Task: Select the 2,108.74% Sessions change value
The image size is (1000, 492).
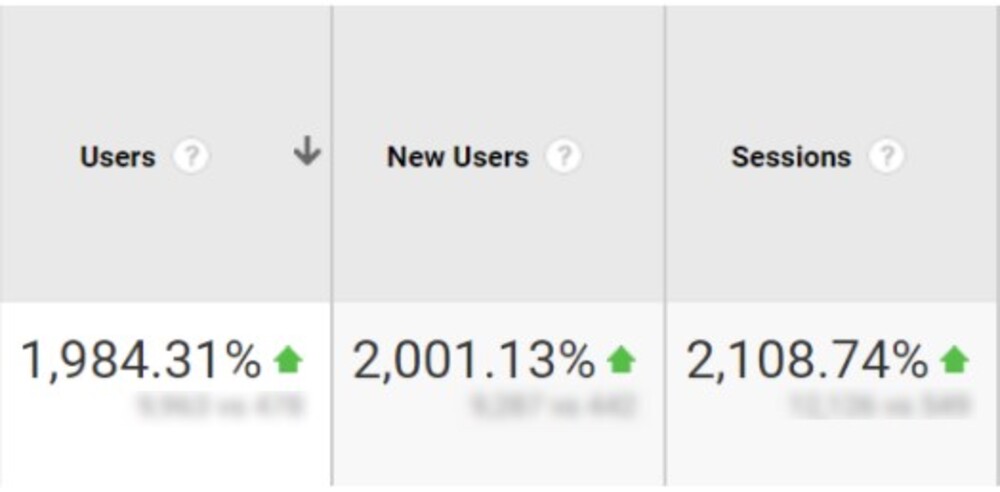Action: point(807,361)
